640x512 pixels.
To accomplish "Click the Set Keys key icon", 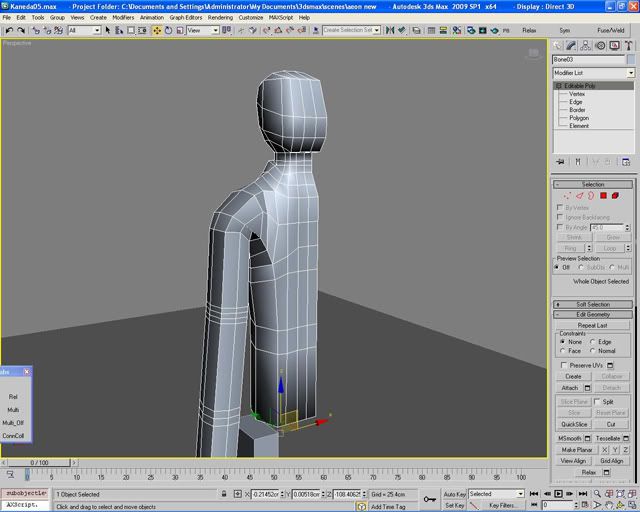I will point(429,499).
